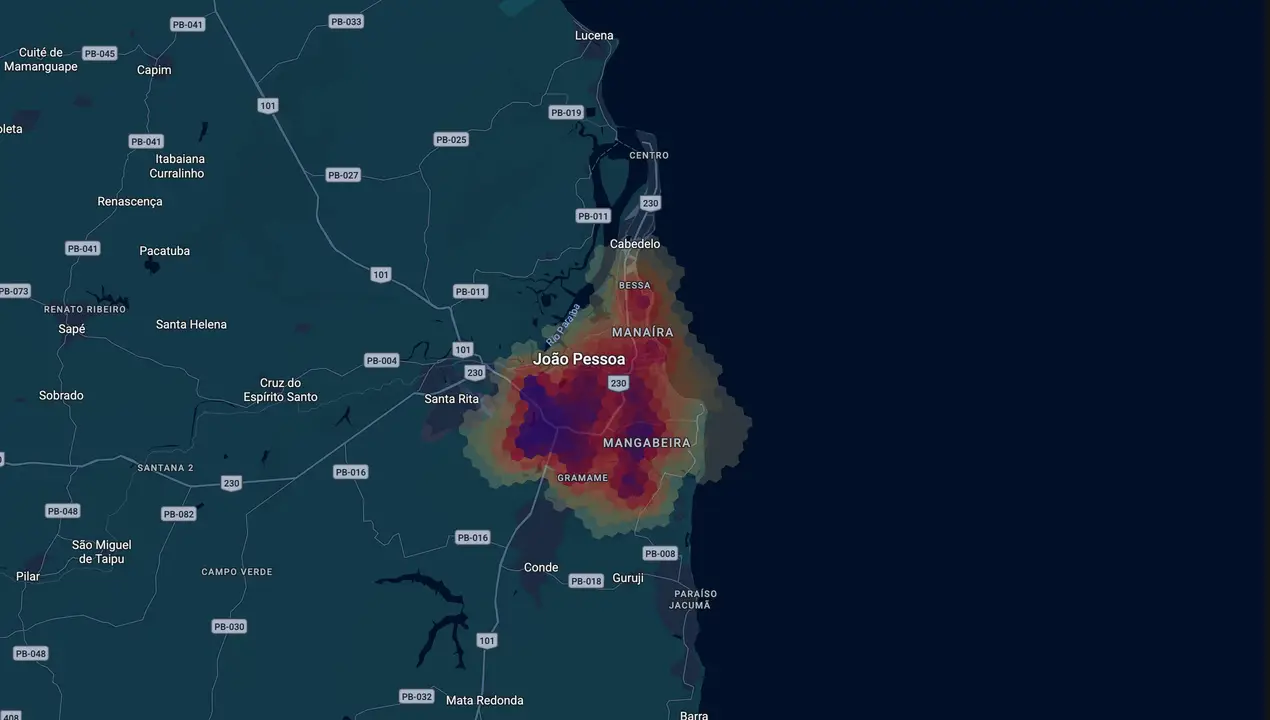Select the Lucena town label
The width and height of the screenshot is (1270, 720).
point(594,36)
